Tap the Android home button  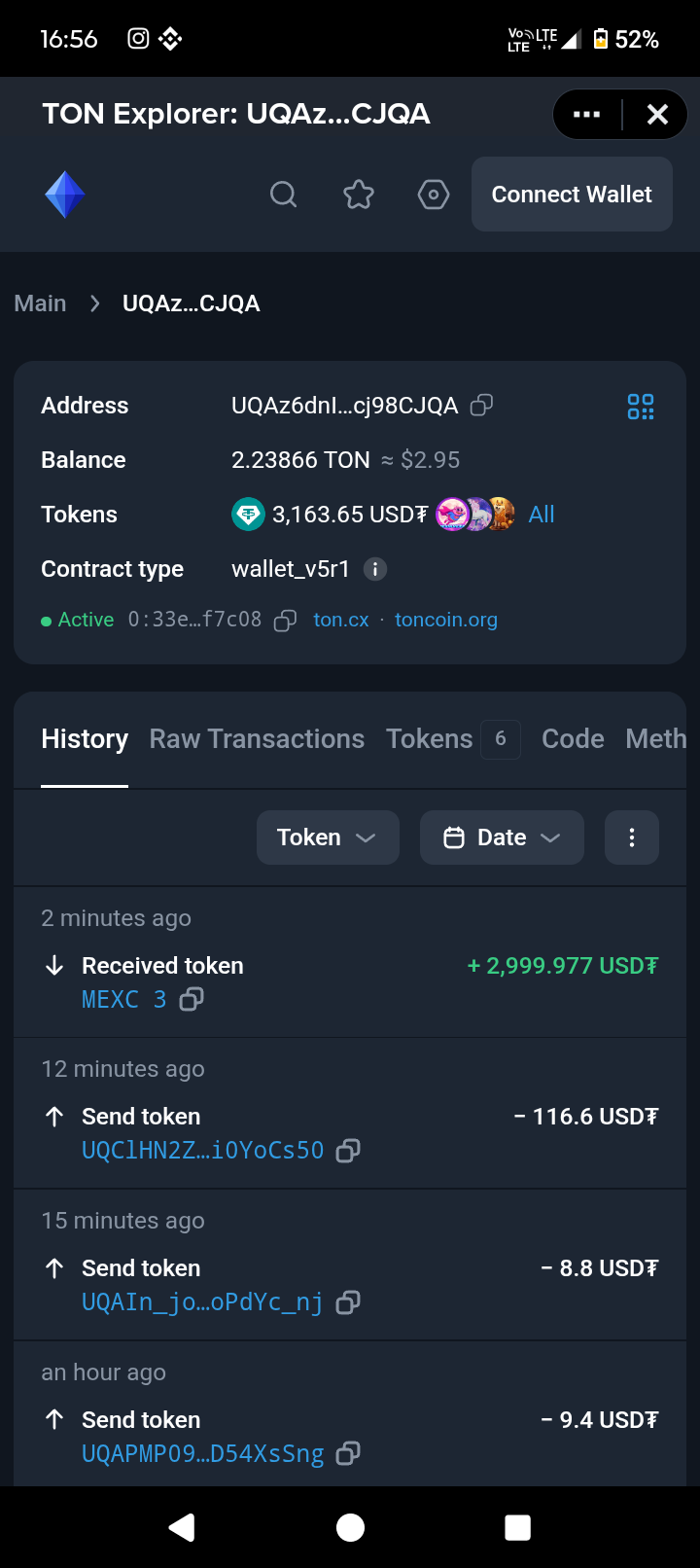(x=350, y=1527)
